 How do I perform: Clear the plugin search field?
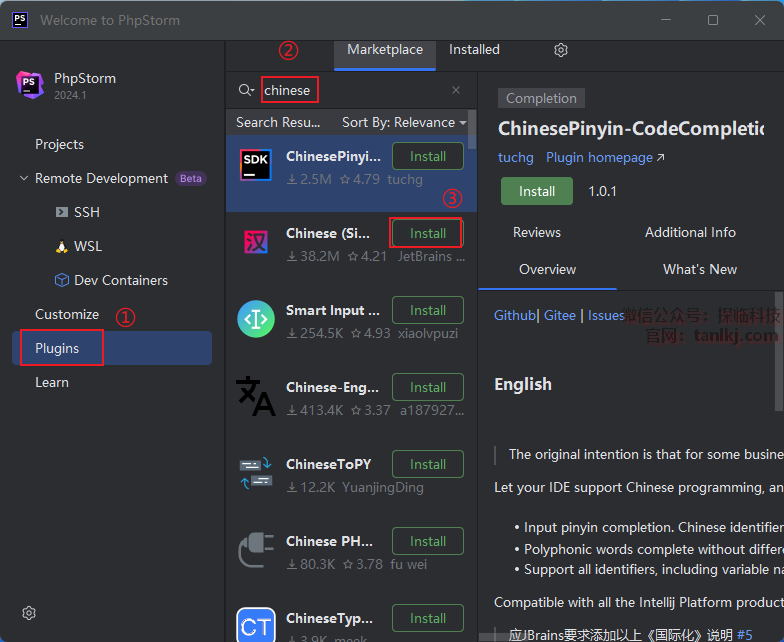tap(456, 90)
